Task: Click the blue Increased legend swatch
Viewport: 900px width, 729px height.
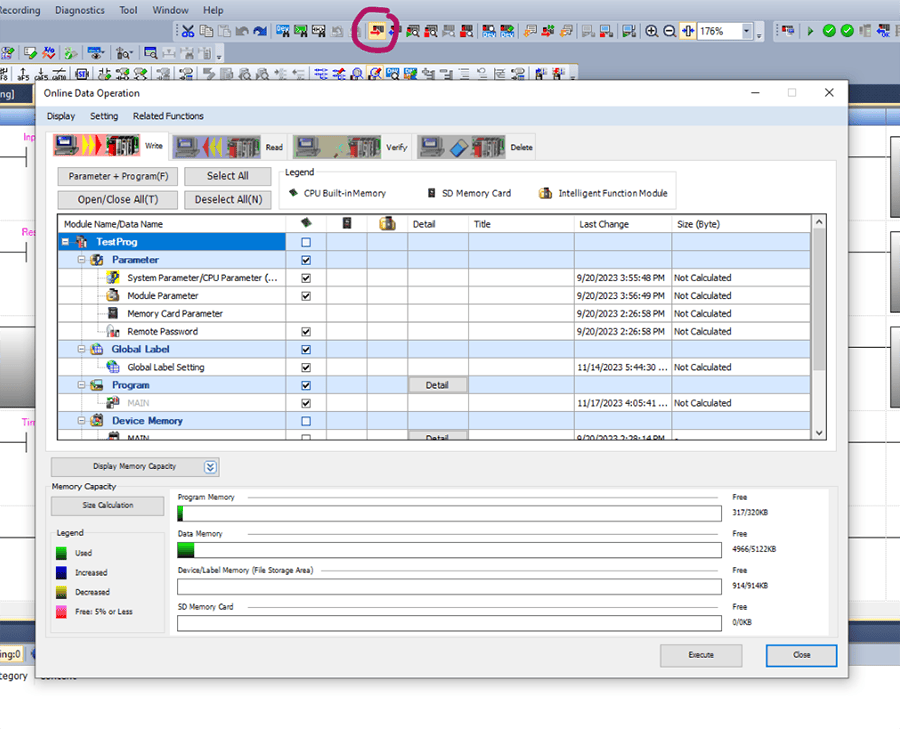Action: click(61, 573)
